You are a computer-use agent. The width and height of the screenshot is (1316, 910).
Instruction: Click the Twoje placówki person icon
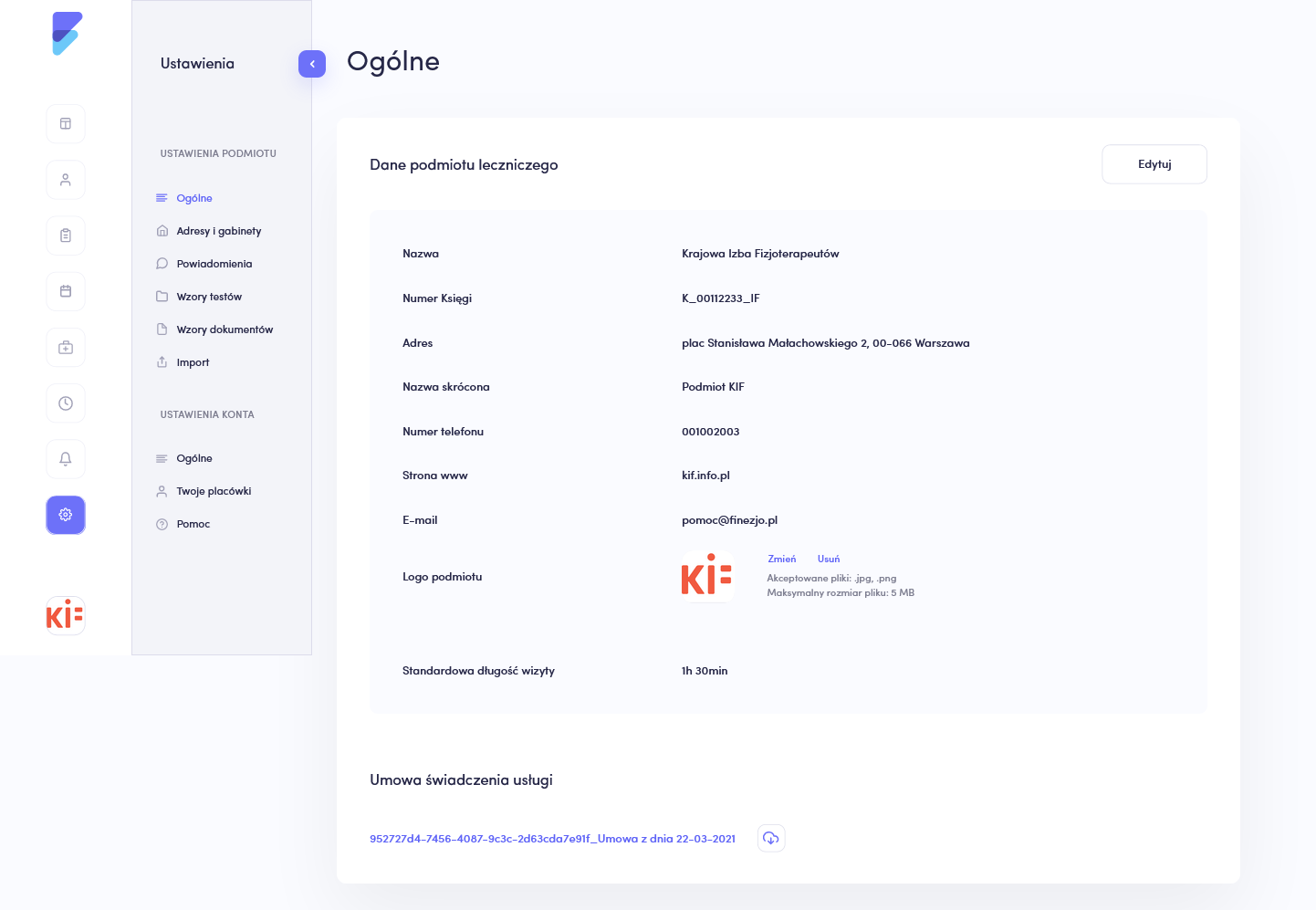[162, 491]
